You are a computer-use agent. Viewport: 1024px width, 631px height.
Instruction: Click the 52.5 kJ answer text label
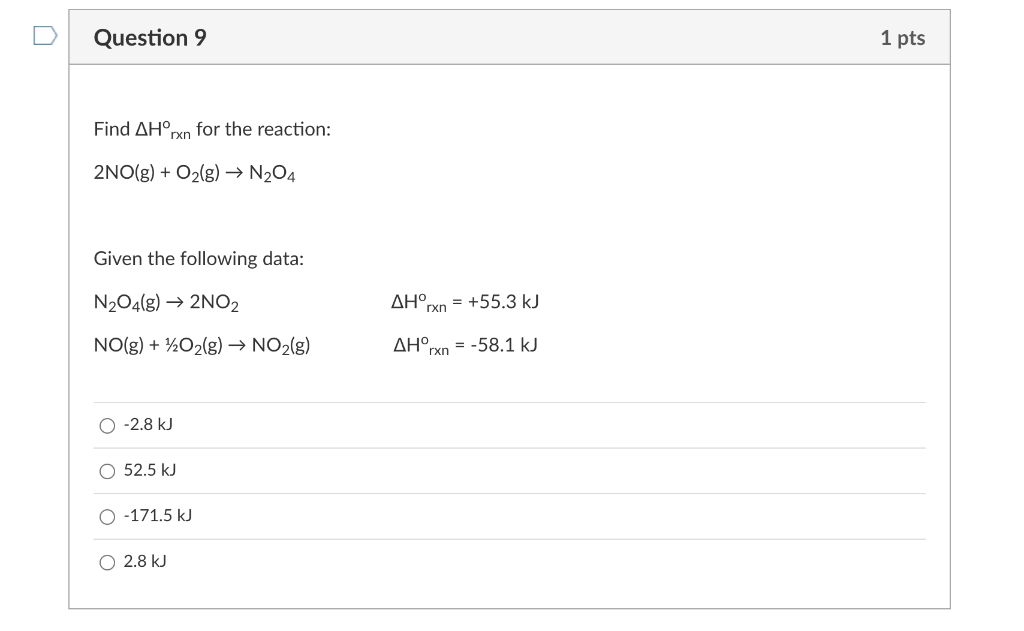(149, 470)
